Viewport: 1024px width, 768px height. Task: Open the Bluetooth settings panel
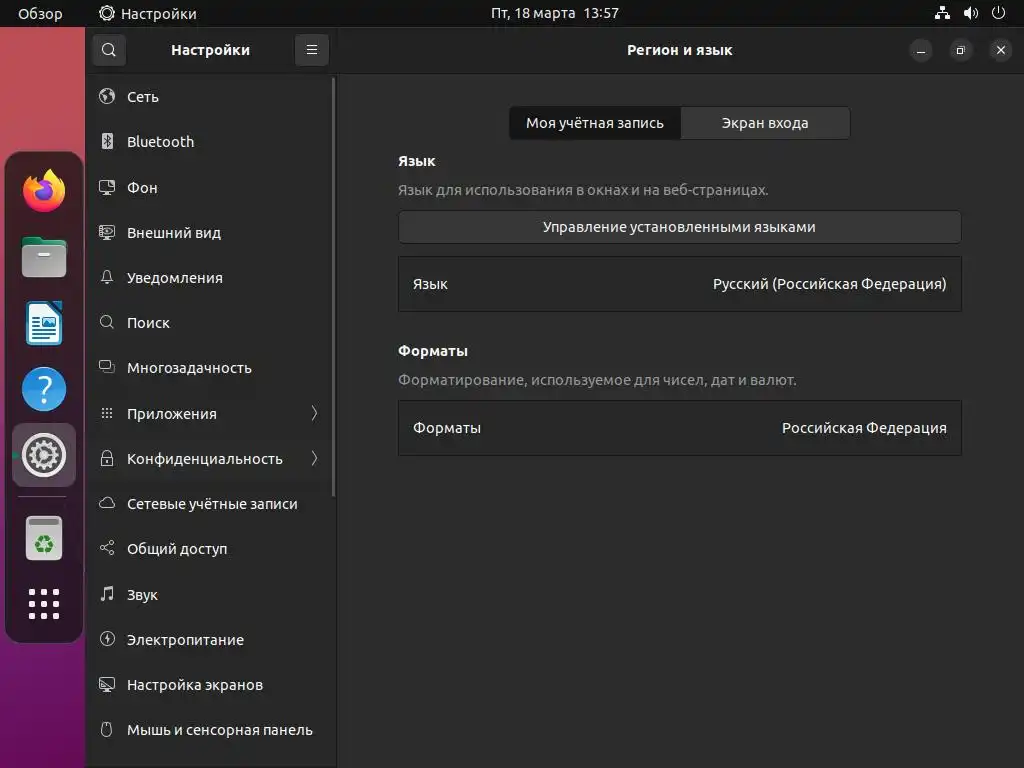tap(160, 142)
